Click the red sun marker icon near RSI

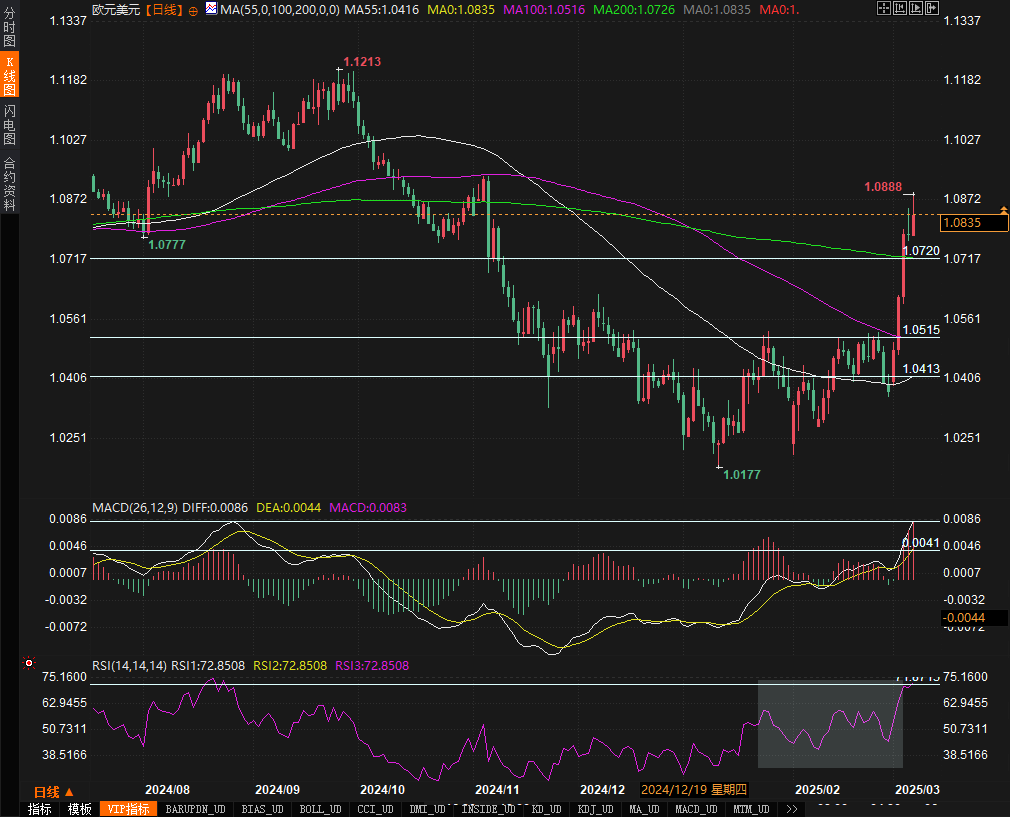click(28, 663)
